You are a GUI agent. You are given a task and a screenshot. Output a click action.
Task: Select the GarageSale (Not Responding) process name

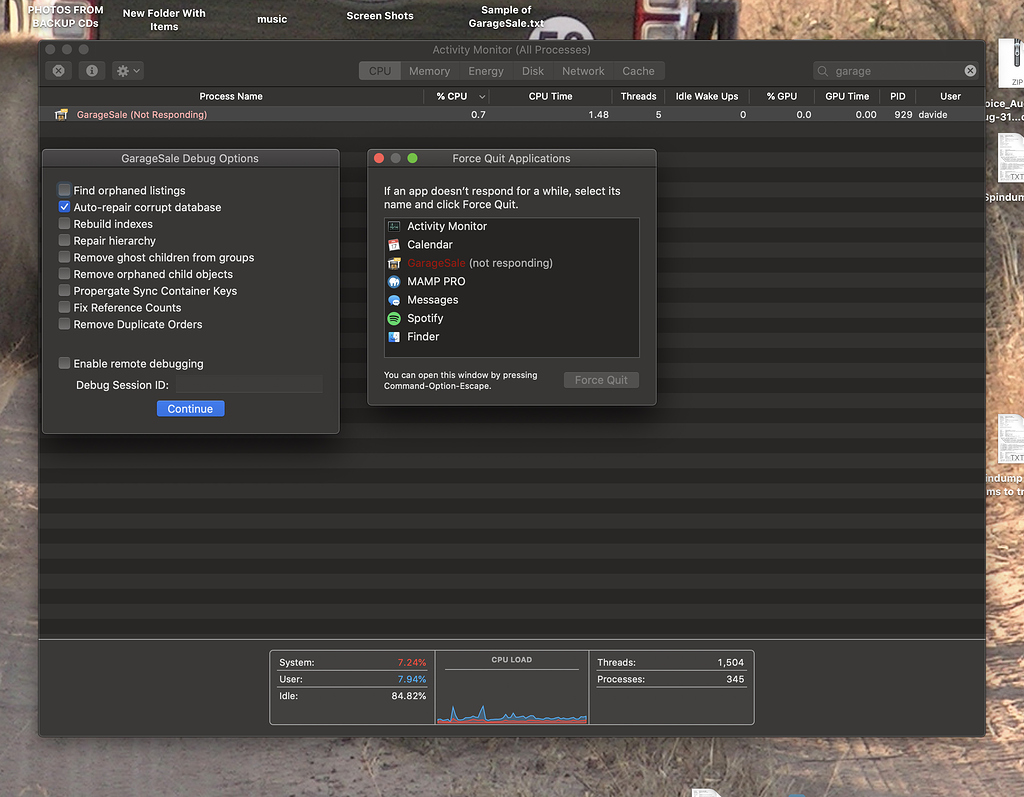pos(142,115)
